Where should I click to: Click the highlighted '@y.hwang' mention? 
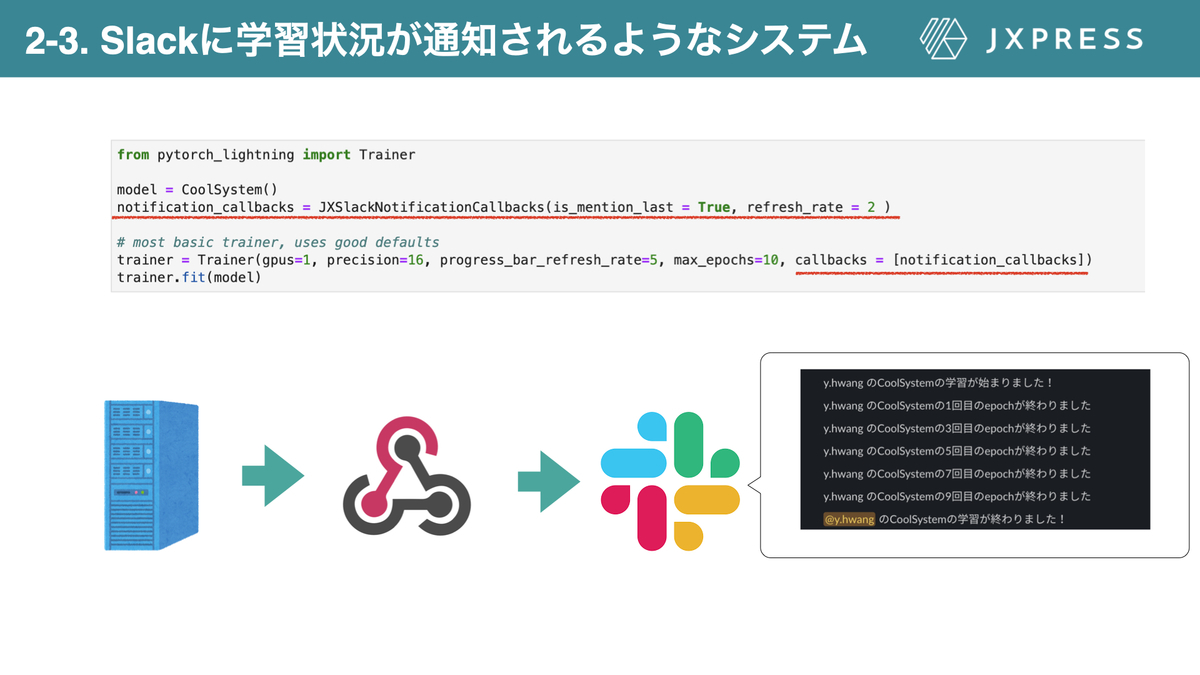849,520
